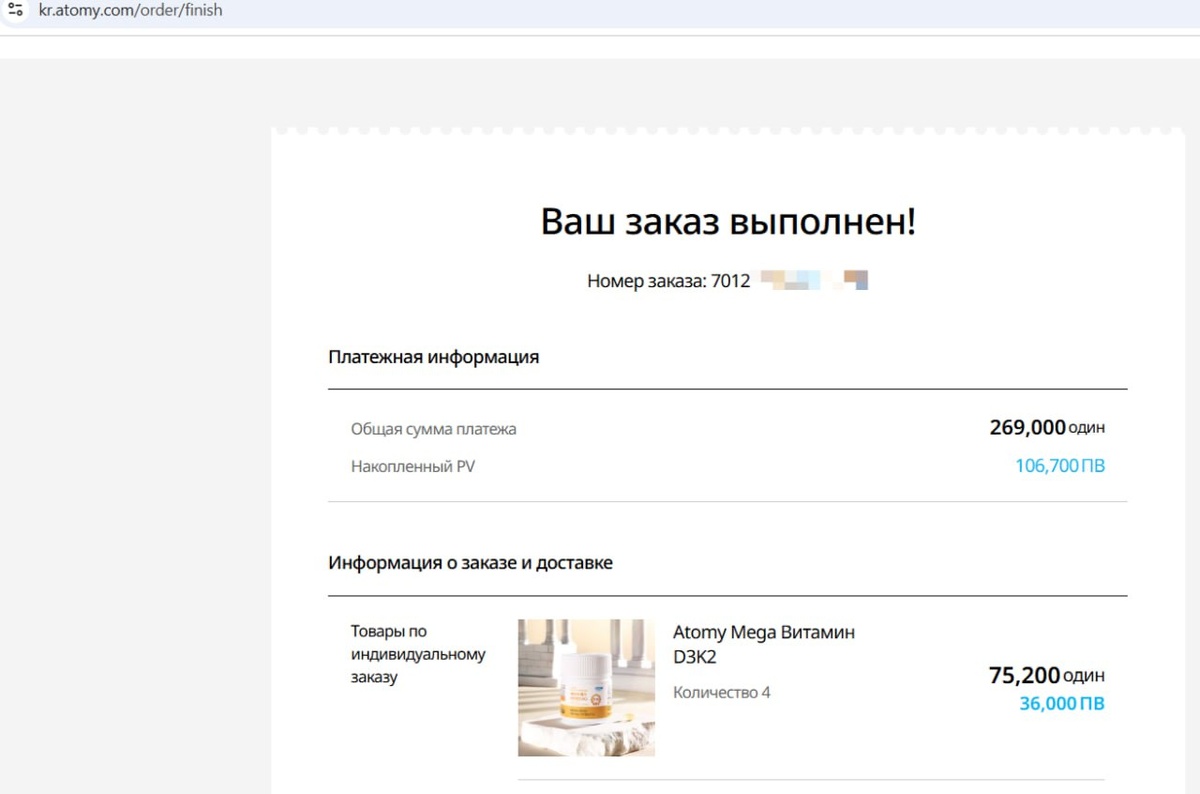This screenshot has width=1200, height=794.
Task: Select the label 'Товары по индивидуальному заказу'
Action: click(418, 654)
